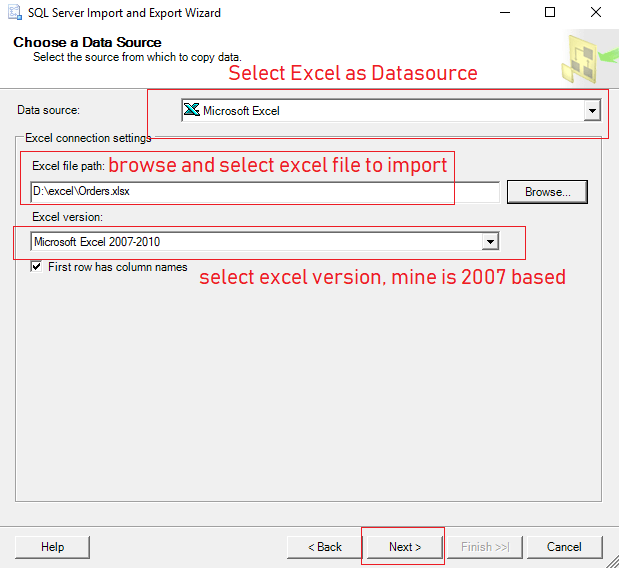Minimize the wizard window
Viewport: 619px width, 568px height.
(x=505, y=13)
